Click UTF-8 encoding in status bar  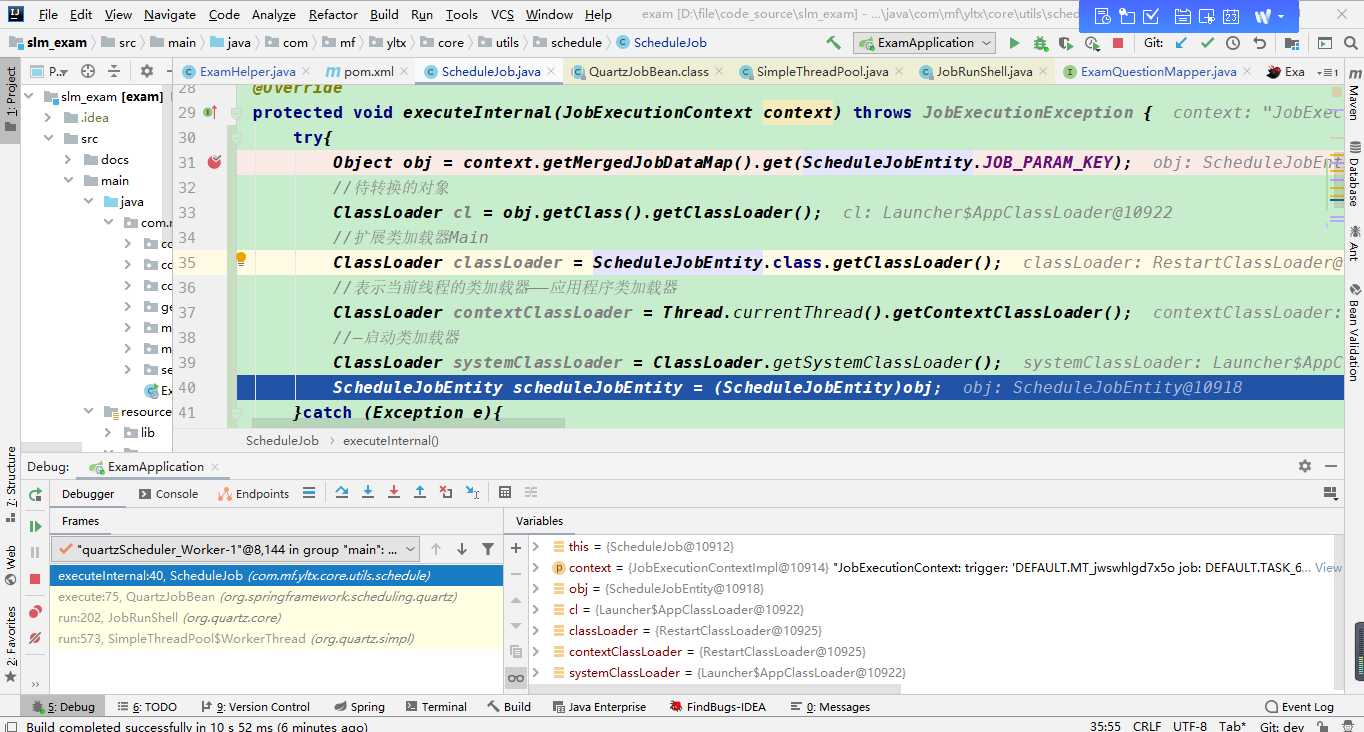[x=1190, y=726]
